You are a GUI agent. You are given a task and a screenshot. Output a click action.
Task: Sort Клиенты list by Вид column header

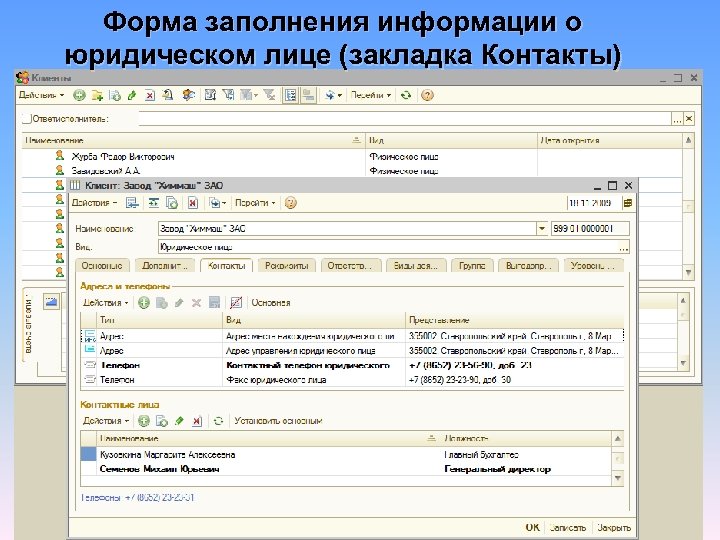click(451, 140)
